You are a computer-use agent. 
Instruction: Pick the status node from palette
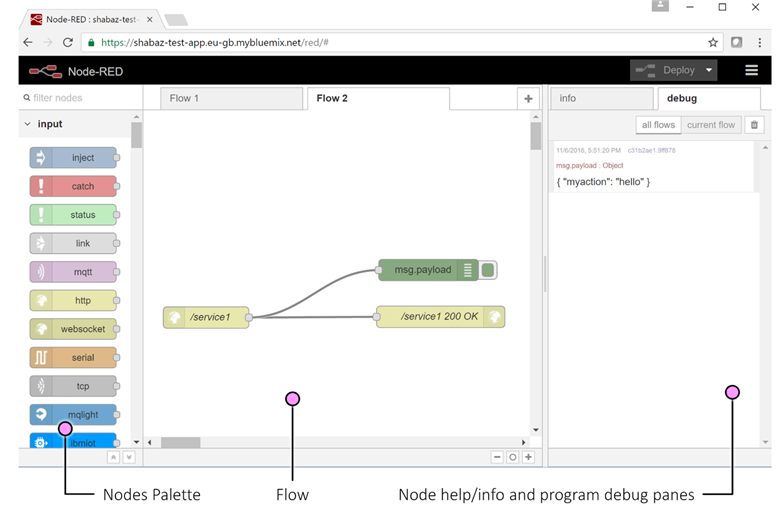click(x=73, y=214)
